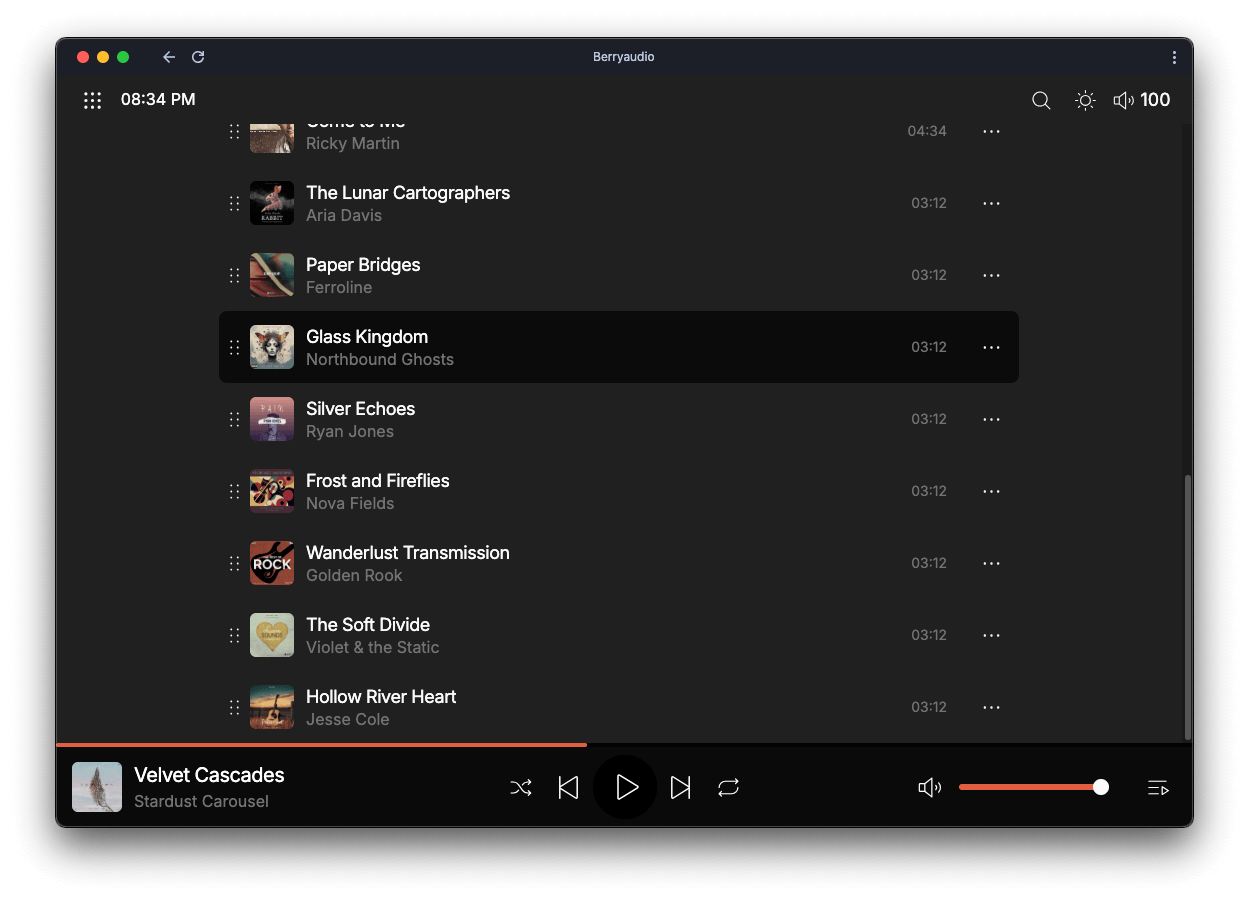Open more options for Glass Kingdom

coord(991,347)
